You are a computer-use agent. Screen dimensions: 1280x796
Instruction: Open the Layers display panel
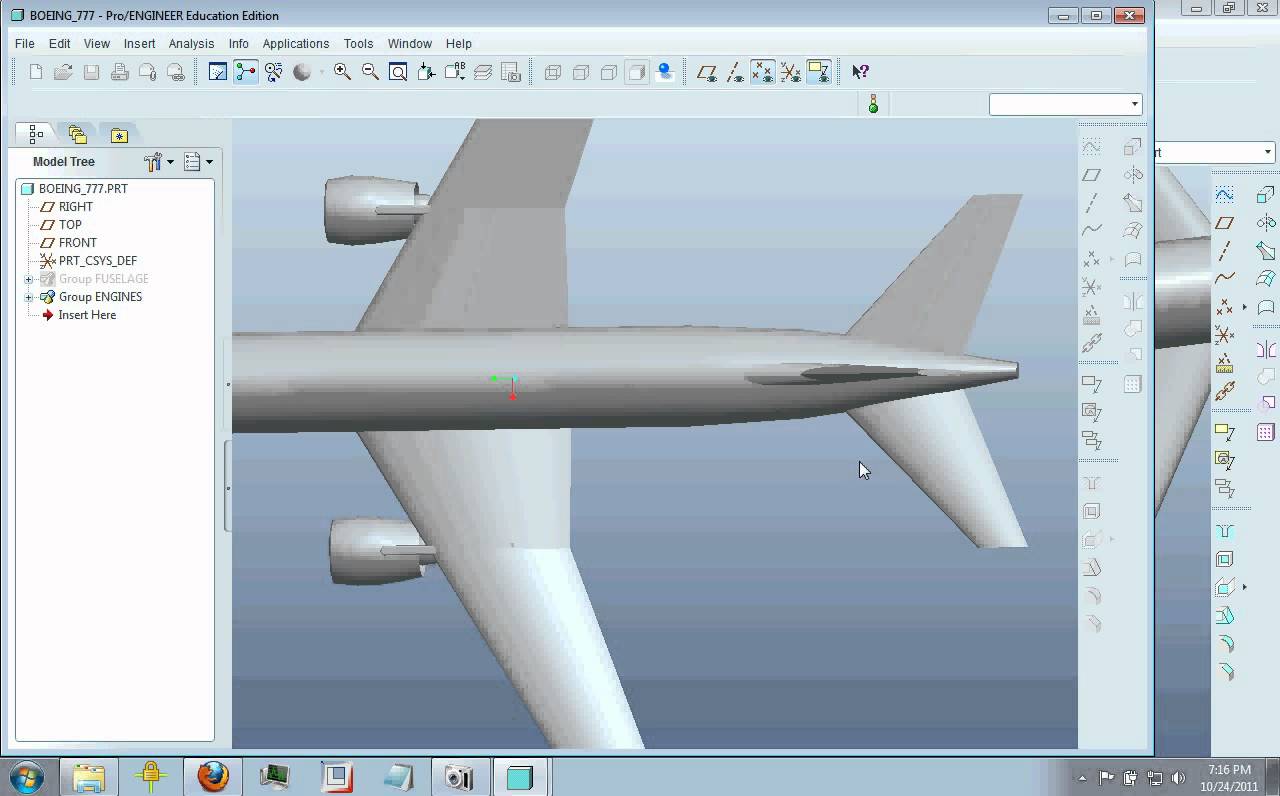point(484,71)
